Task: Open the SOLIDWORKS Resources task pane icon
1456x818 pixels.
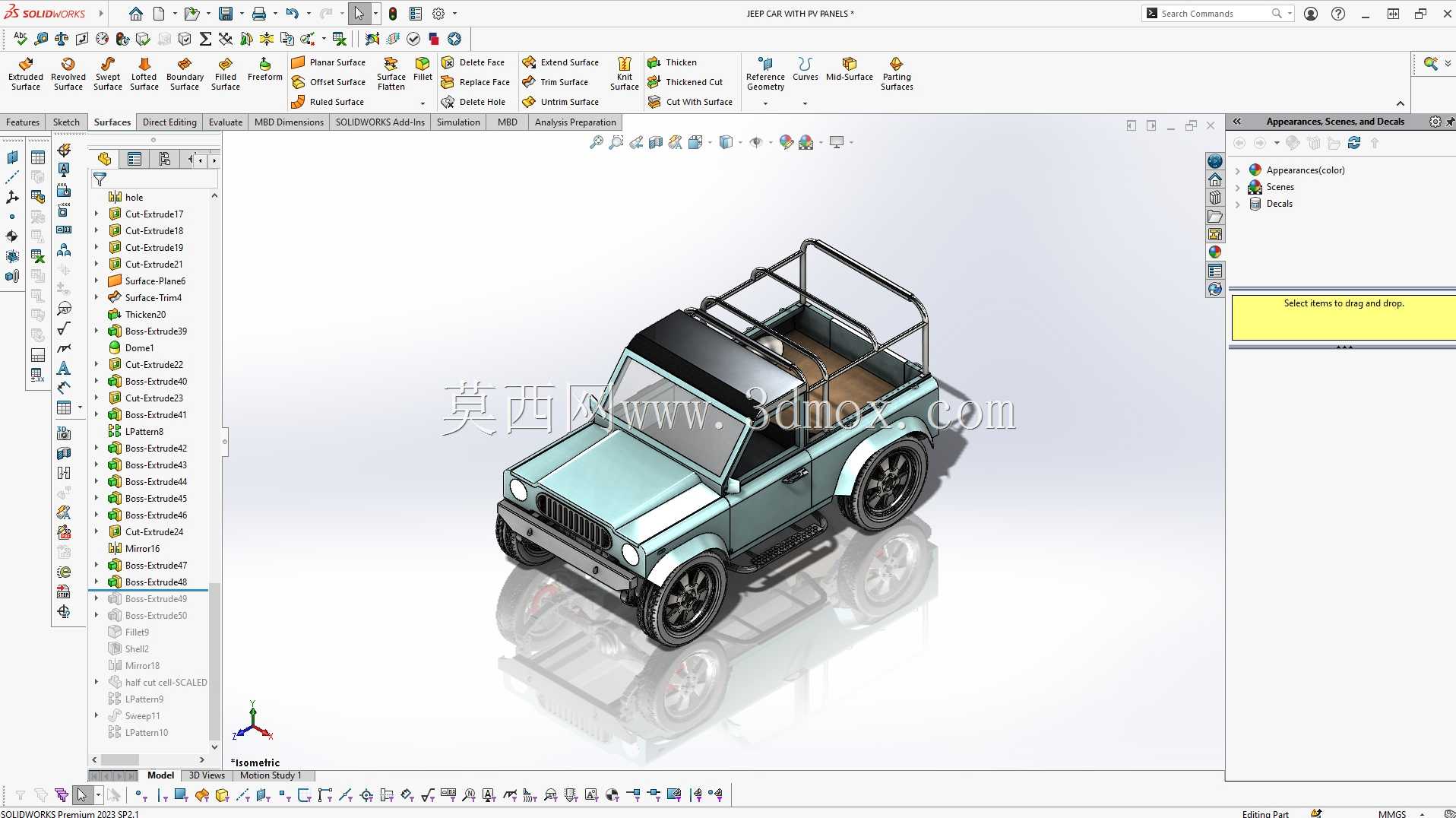Action: pyautogui.click(x=1215, y=179)
